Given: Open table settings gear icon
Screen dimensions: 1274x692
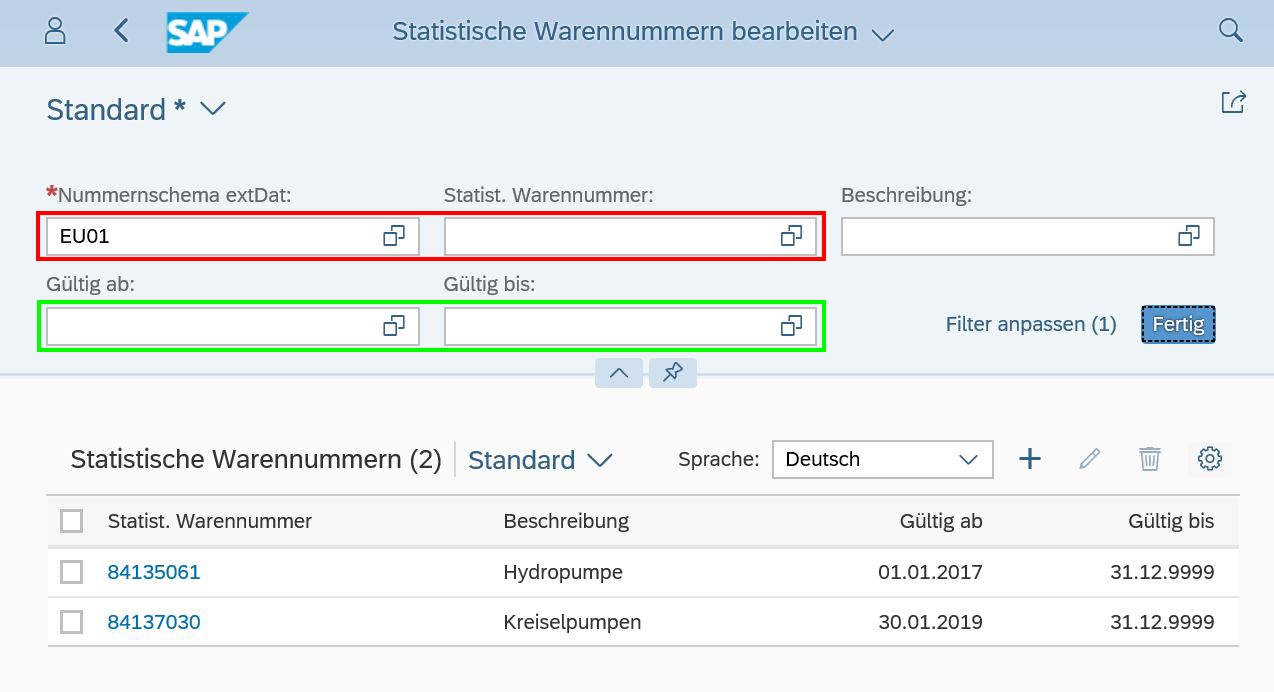Looking at the screenshot, I should tap(1210, 459).
